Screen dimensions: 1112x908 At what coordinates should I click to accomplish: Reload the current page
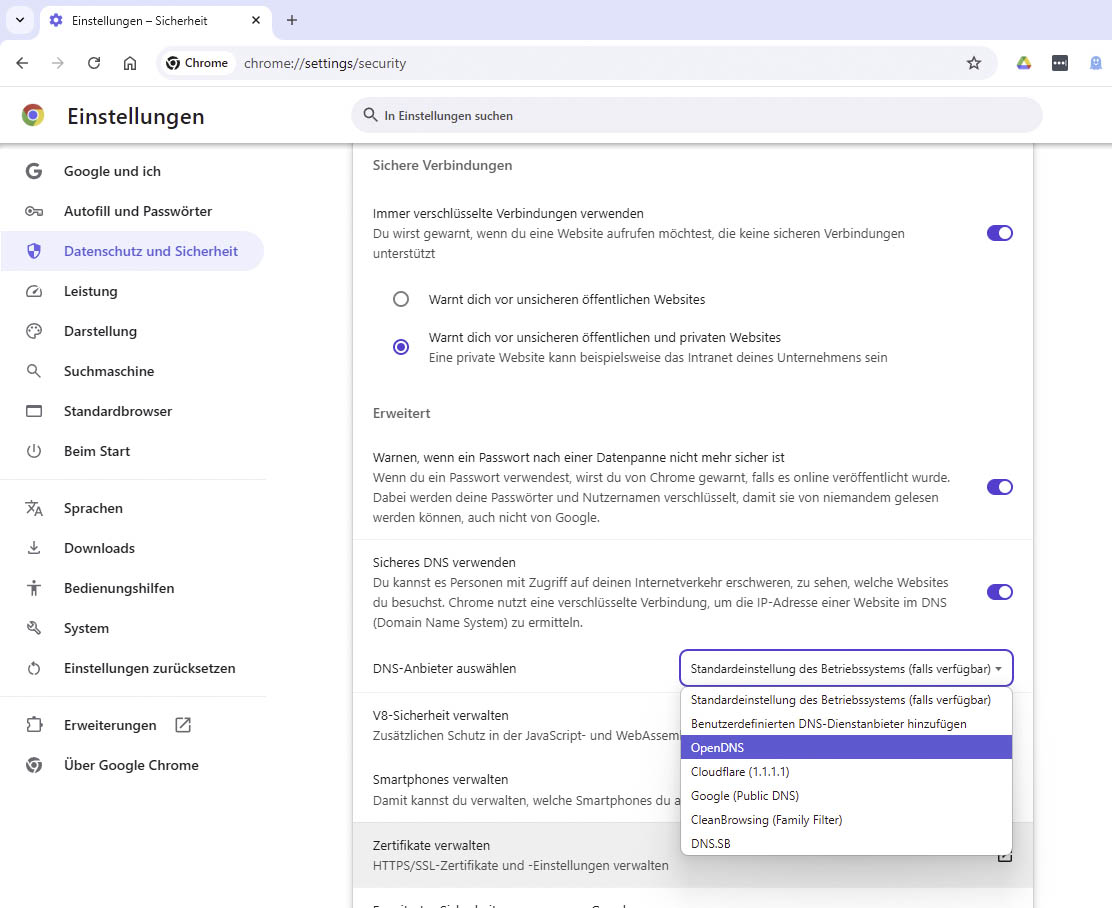pos(94,63)
